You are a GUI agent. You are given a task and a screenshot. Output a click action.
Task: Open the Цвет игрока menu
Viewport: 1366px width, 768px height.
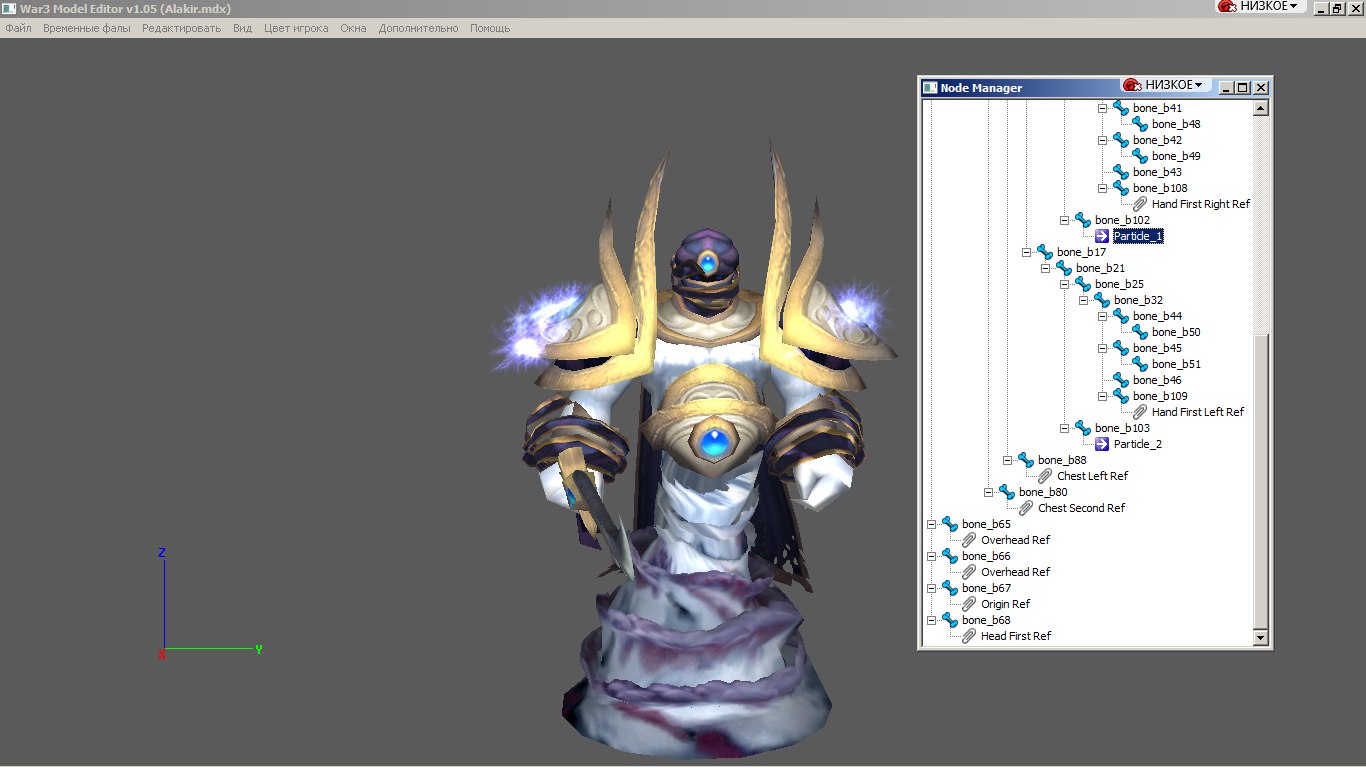[296, 28]
